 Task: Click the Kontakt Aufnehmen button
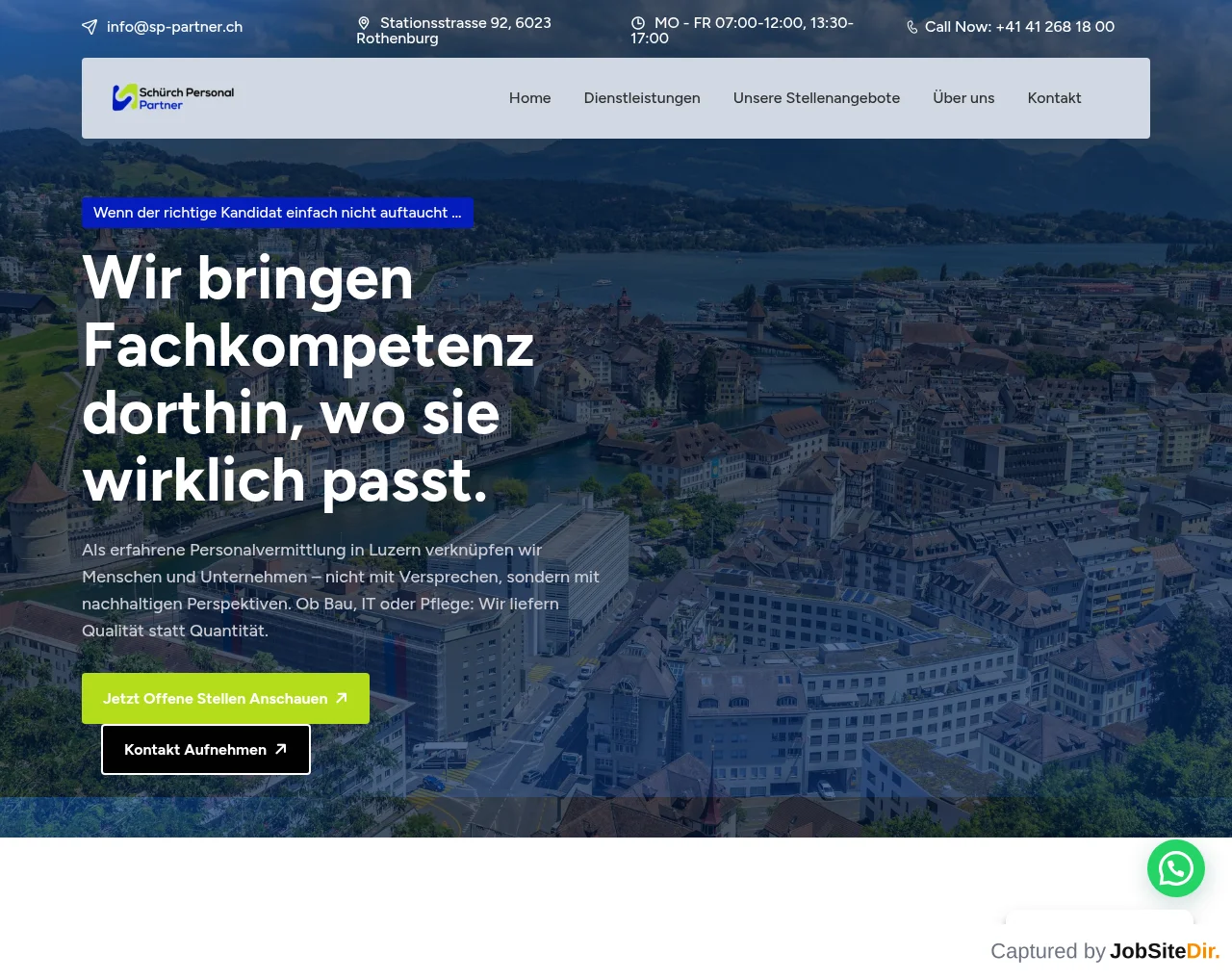pos(206,749)
